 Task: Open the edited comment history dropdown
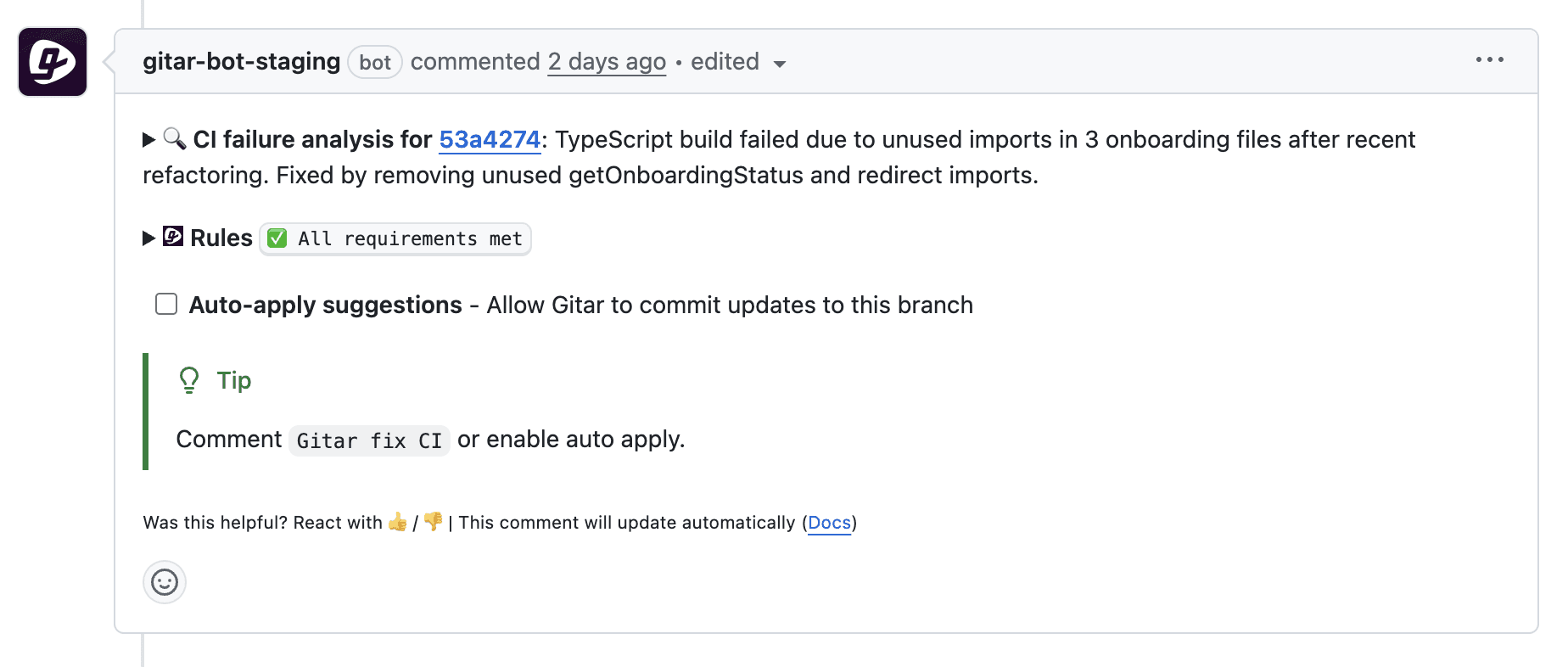point(781,63)
